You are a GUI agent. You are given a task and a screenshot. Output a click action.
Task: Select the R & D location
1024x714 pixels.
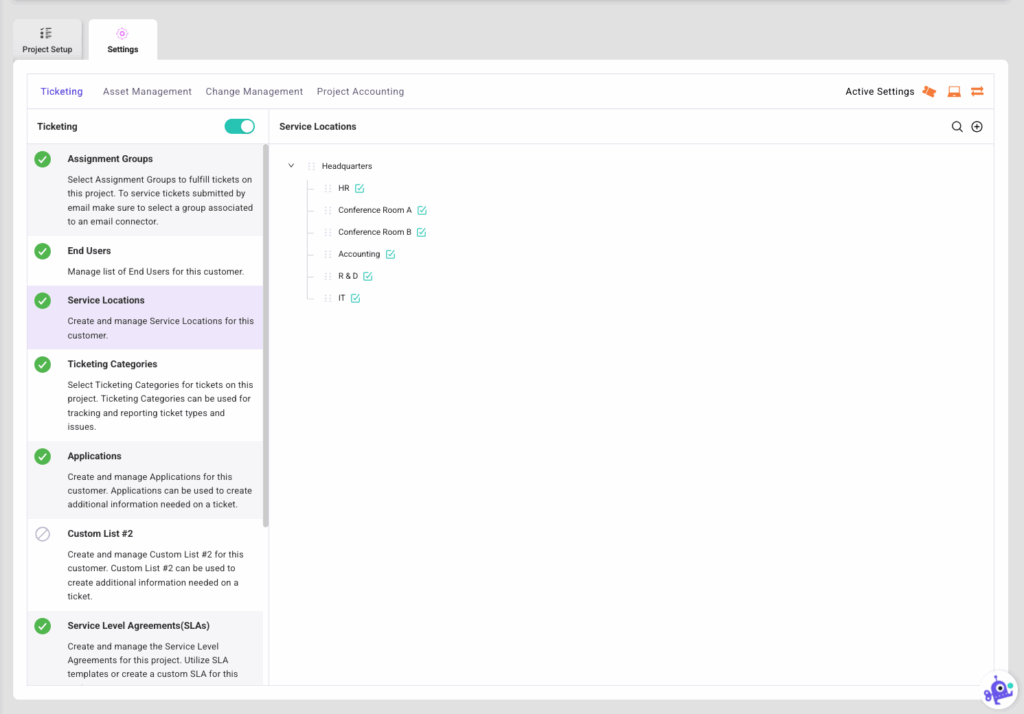coord(347,276)
